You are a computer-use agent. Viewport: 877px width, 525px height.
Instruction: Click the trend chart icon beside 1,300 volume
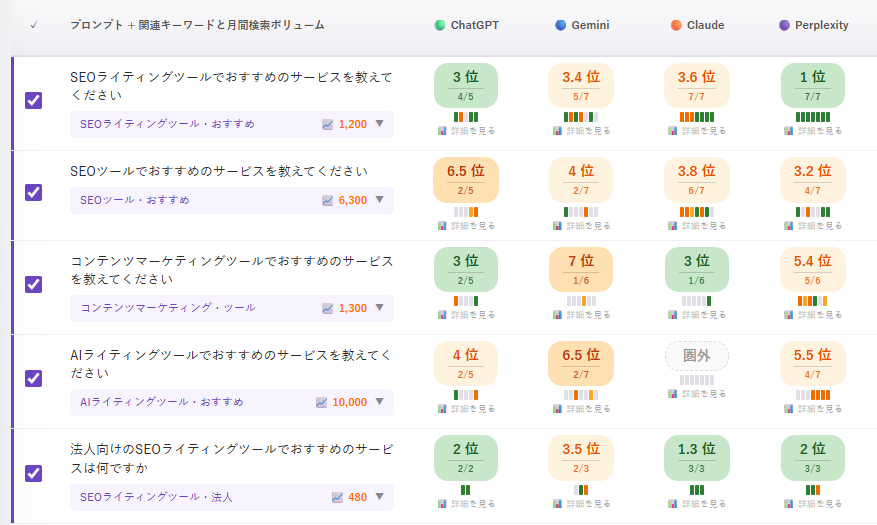(328, 308)
